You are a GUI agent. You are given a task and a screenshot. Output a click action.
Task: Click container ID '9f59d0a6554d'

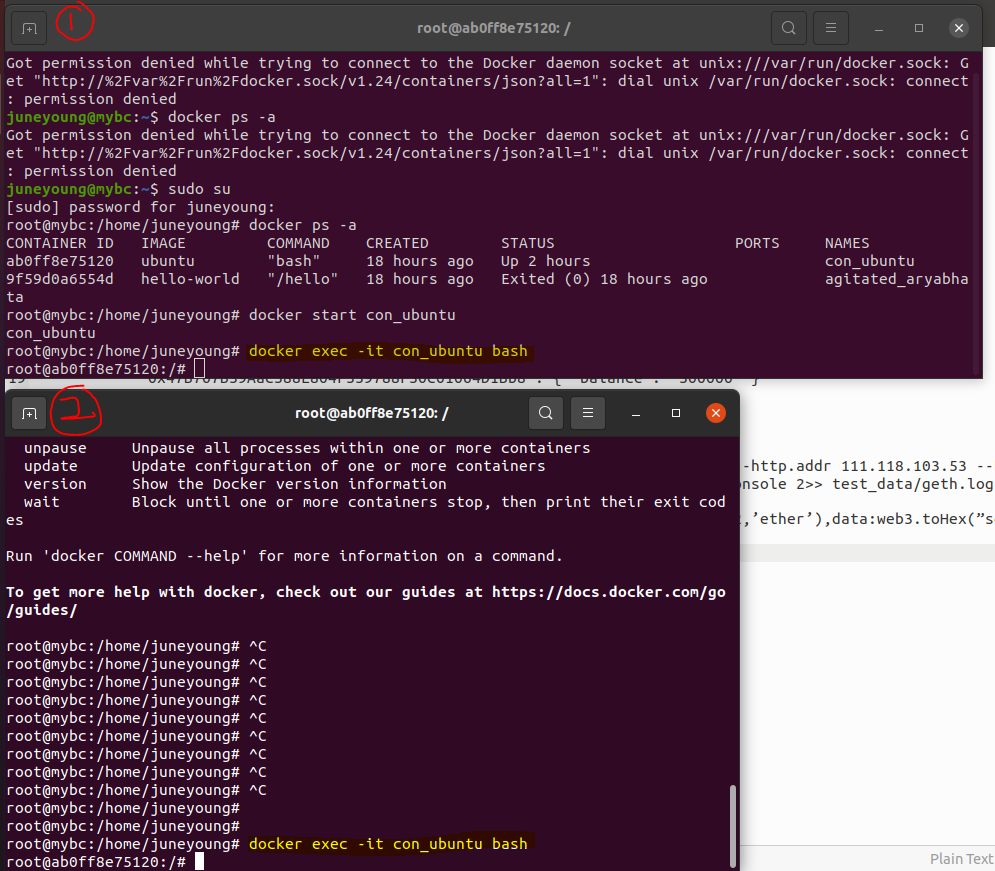(60, 279)
